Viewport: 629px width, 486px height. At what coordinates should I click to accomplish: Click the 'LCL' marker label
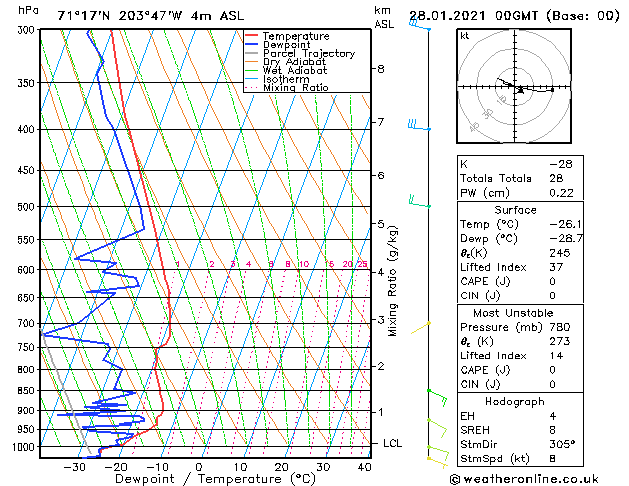[392, 443]
